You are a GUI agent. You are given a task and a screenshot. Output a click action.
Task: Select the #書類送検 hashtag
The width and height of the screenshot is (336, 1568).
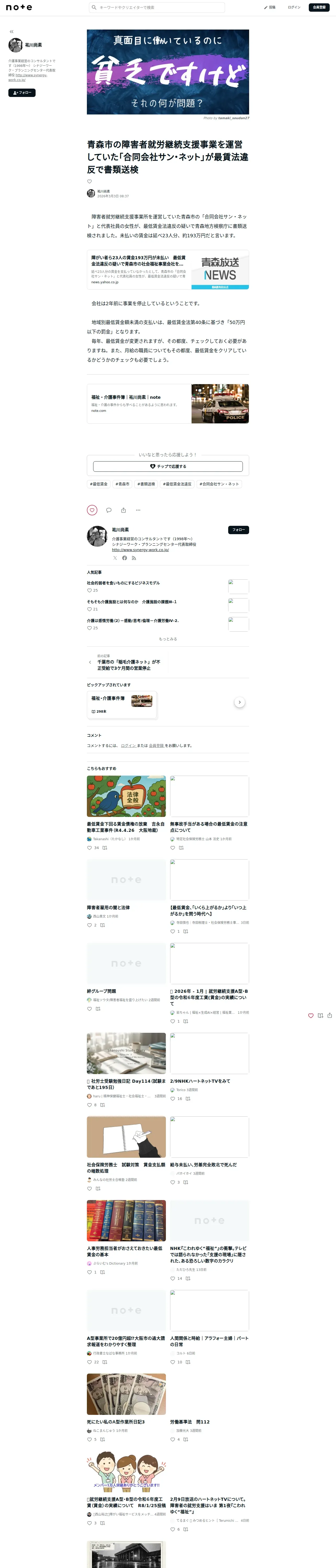click(146, 484)
